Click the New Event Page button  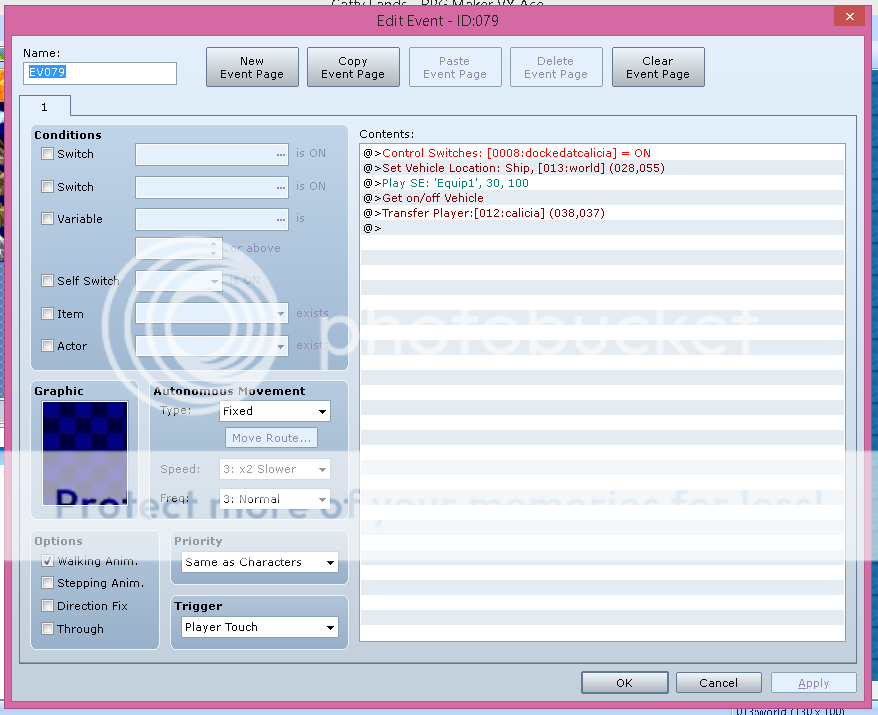pos(252,67)
